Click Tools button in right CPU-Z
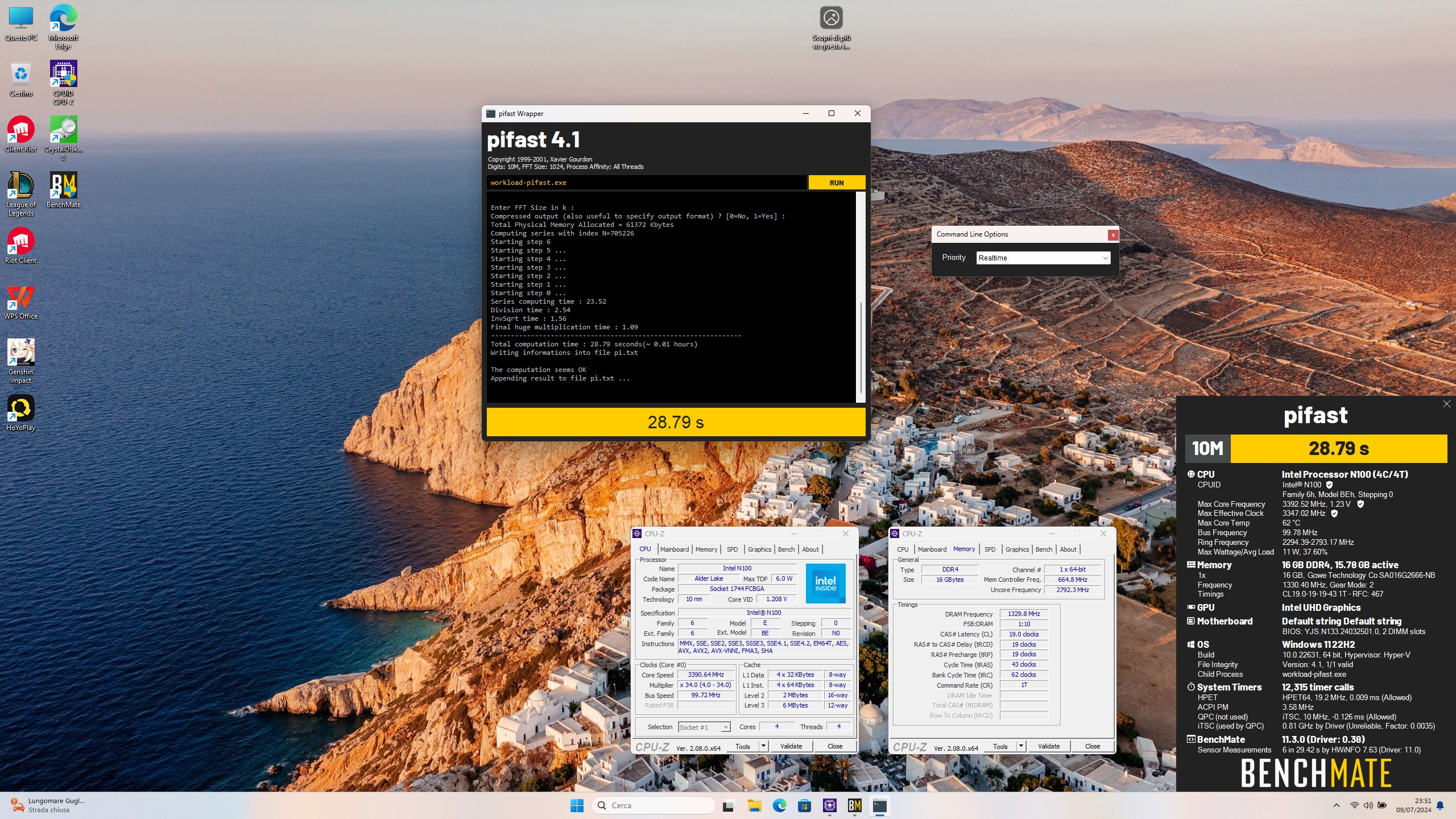The width and height of the screenshot is (1456, 819). 1000,746
